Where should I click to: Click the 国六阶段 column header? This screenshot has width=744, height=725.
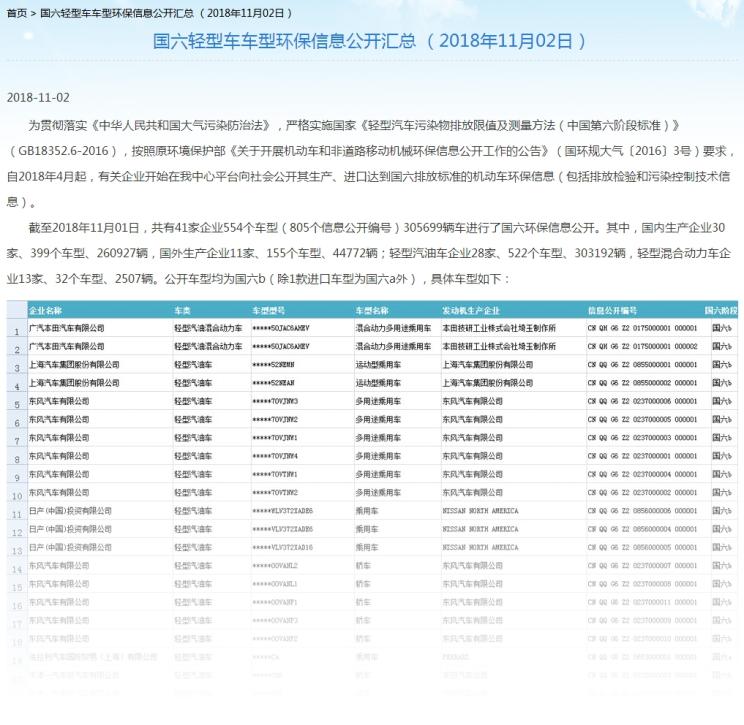(721, 311)
